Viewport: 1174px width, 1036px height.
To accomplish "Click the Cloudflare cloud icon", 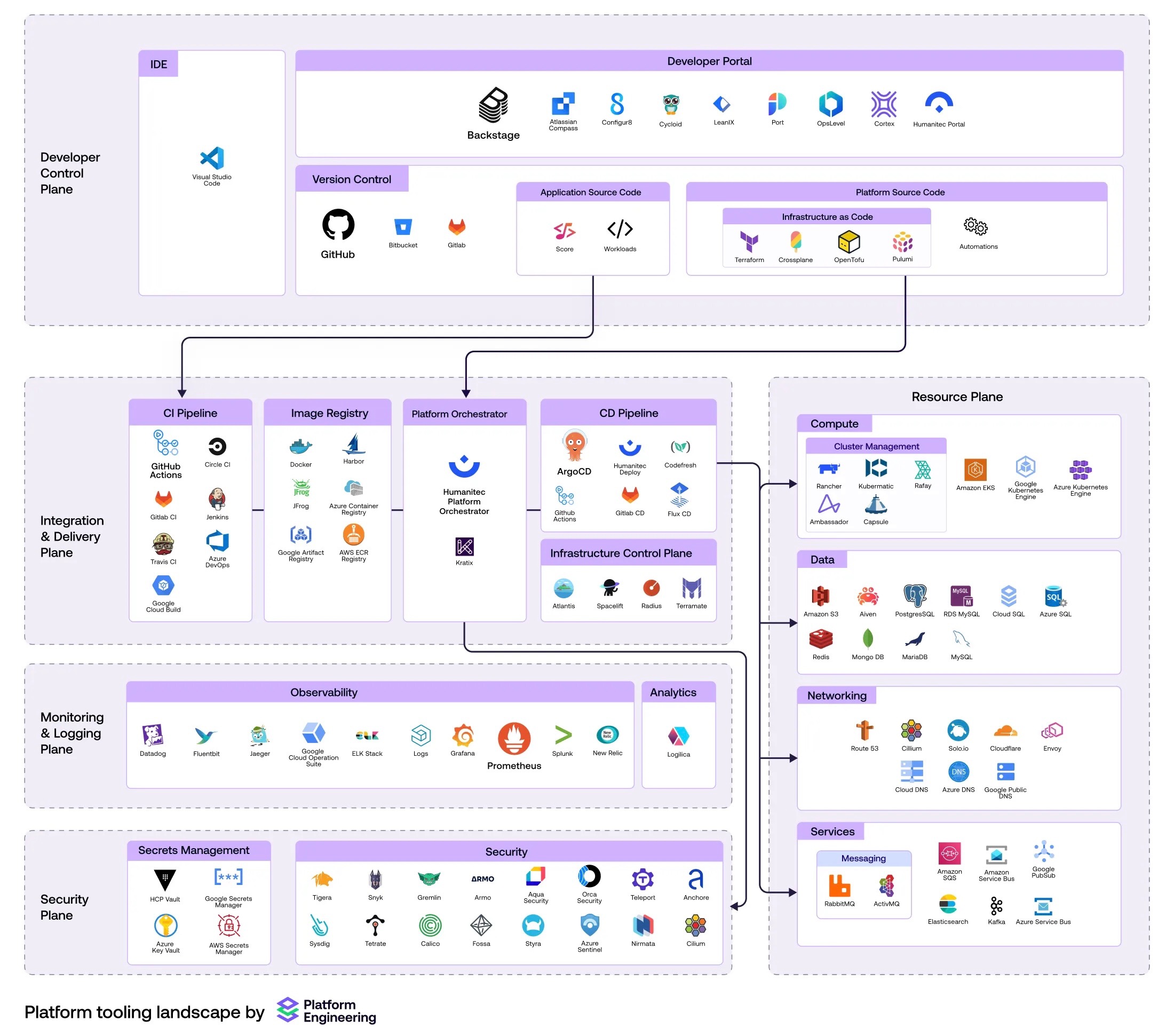I will (x=1005, y=731).
